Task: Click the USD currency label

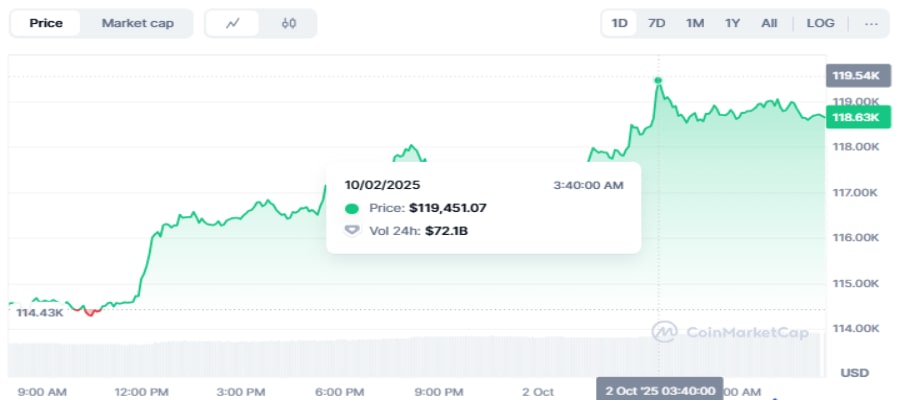Action: (x=854, y=372)
